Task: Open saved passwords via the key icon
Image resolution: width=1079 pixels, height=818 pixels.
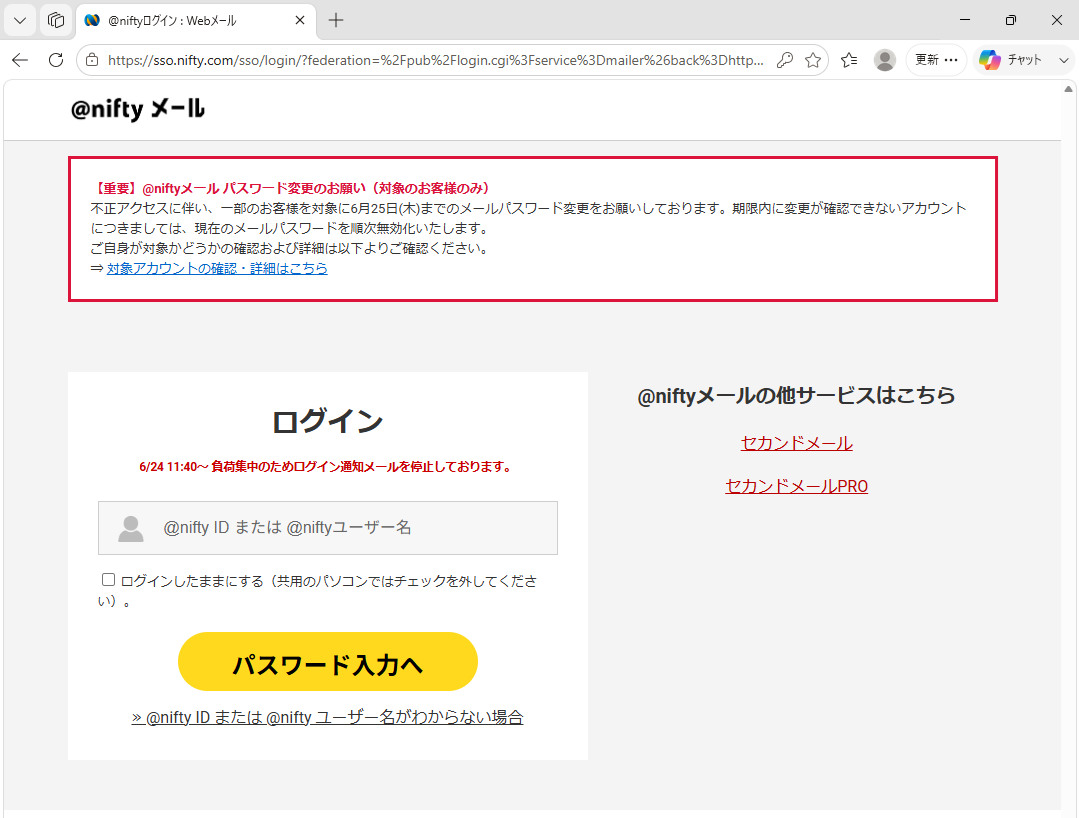Action: coord(784,61)
